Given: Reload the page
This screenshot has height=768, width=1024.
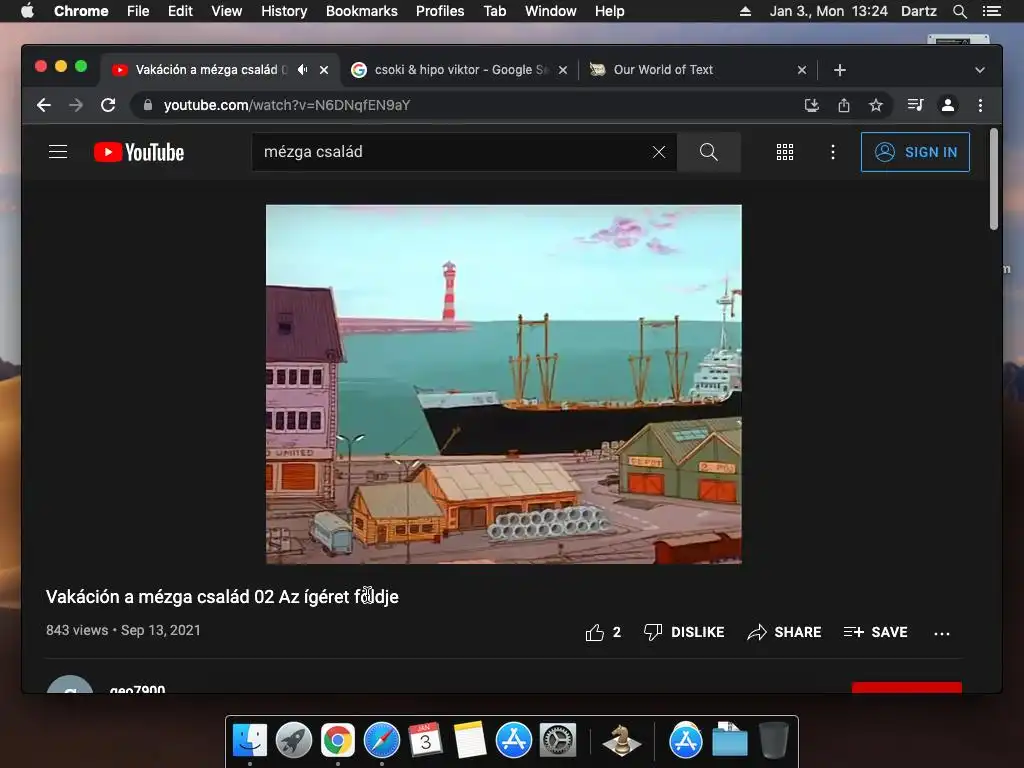Looking at the screenshot, I should [108, 105].
